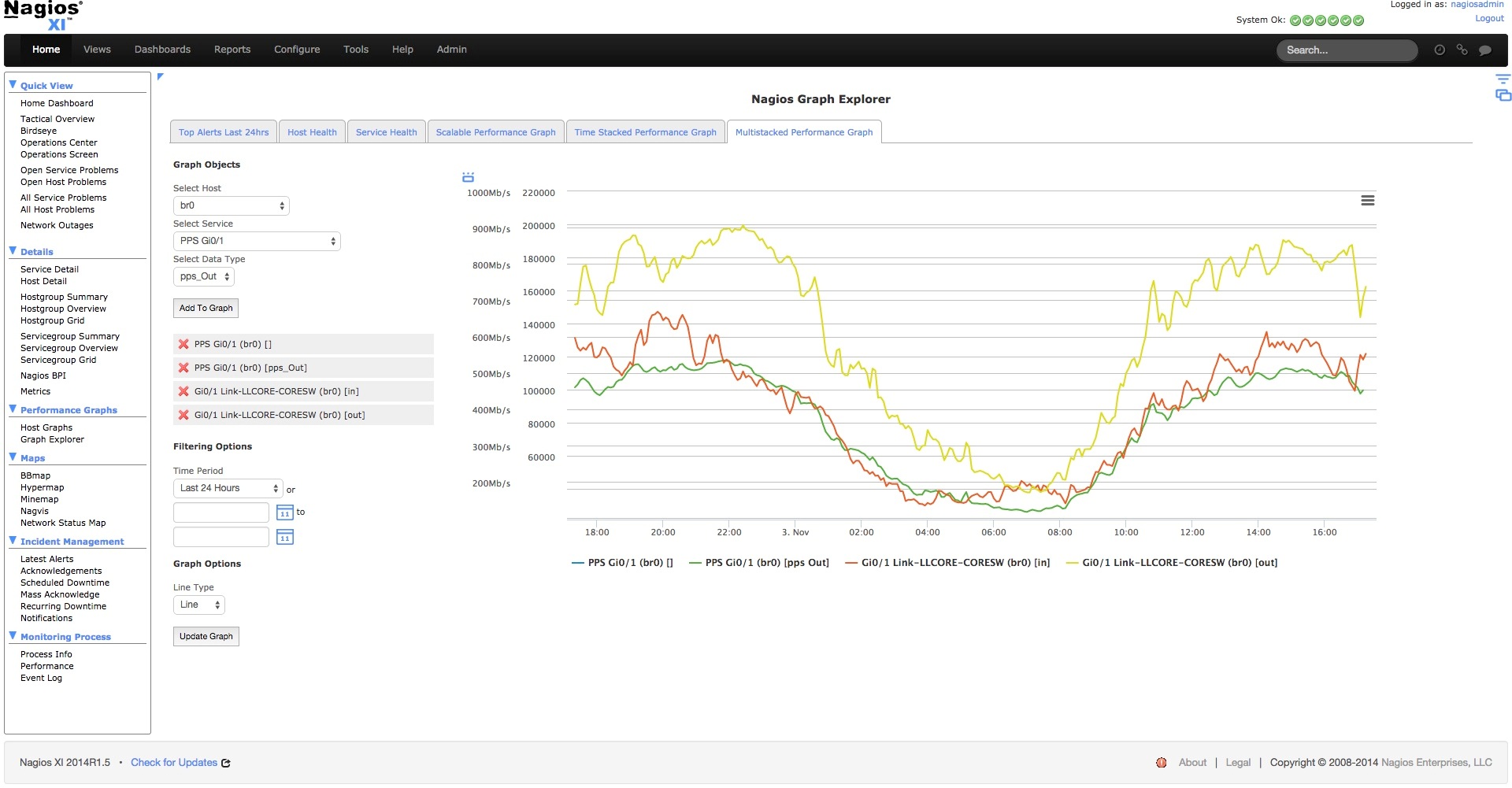Toggle PPS Gi0/1 (br0) [pps Out] legend series

tap(759, 563)
